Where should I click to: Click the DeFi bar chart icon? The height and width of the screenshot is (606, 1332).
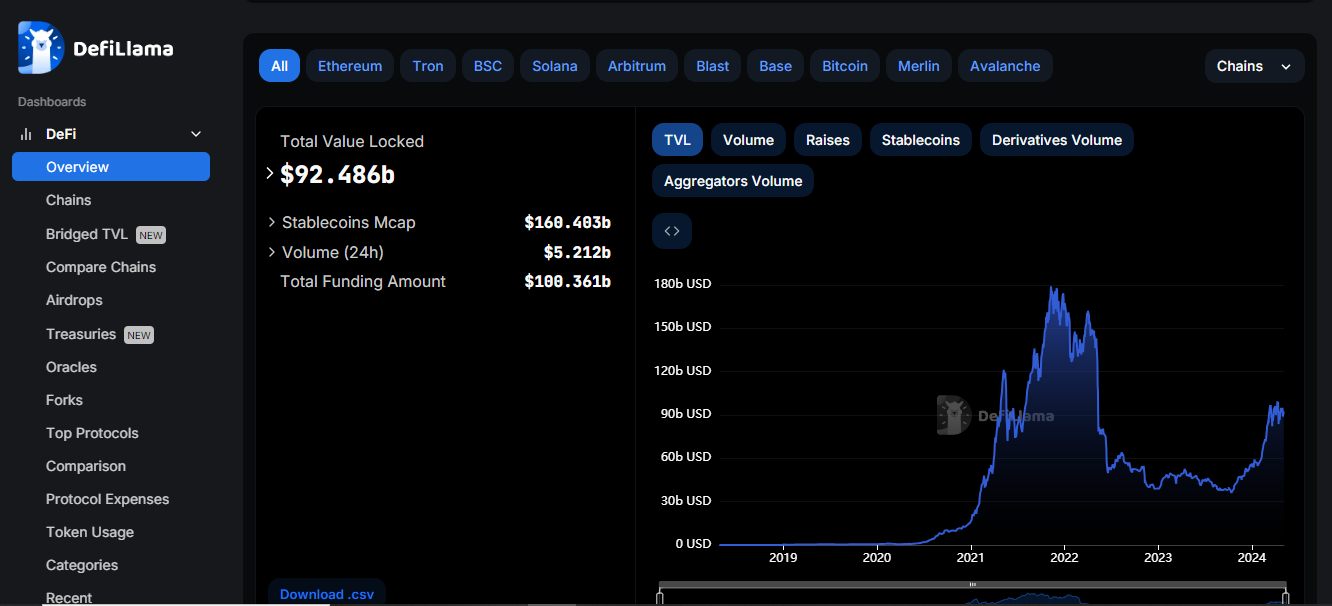click(x=26, y=134)
